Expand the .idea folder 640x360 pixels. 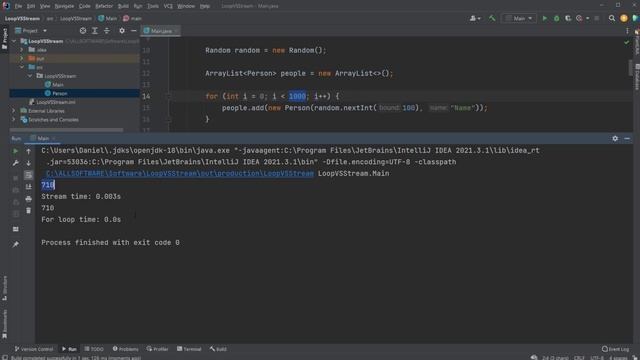[x=22, y=50]
